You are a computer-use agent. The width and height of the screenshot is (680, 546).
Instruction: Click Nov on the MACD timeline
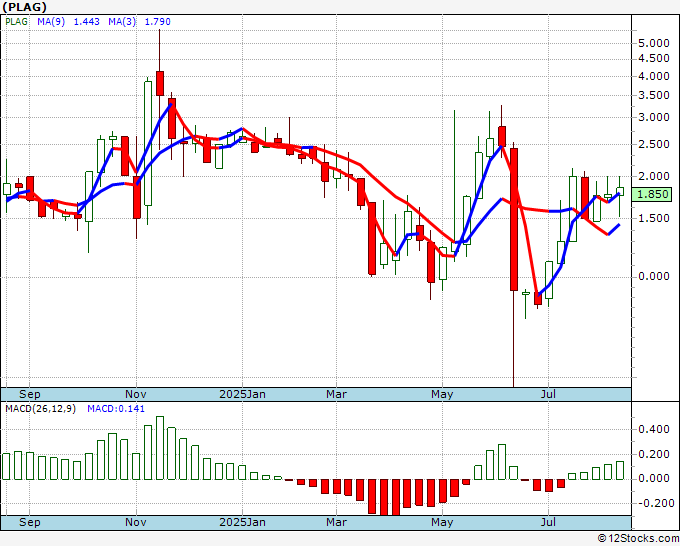click(x=136, y=522)
